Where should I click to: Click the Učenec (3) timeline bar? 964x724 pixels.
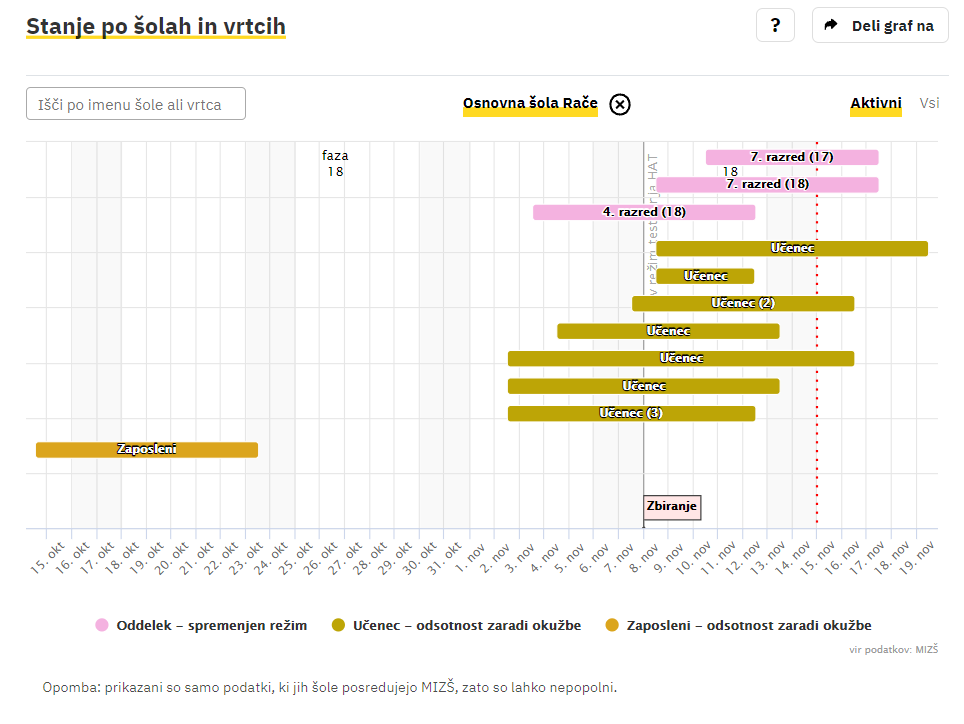630,413
